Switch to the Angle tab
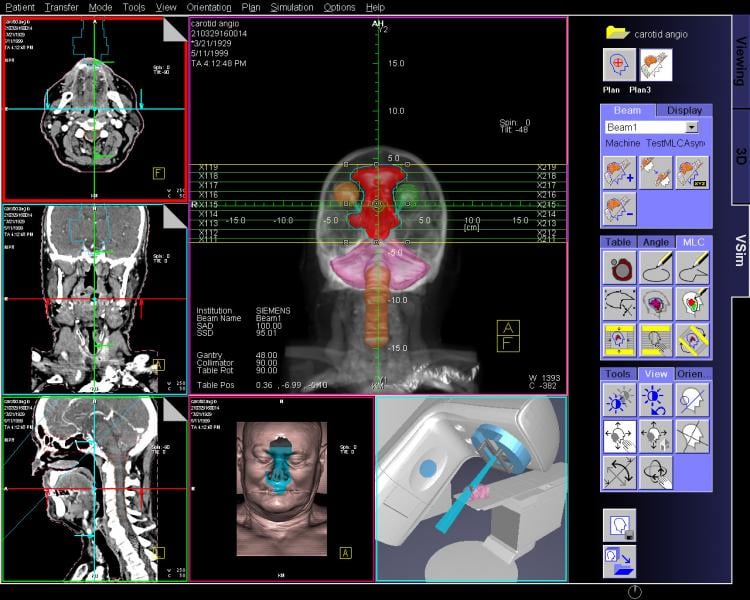The image size is (750, 600). click(x=656, y=242)
